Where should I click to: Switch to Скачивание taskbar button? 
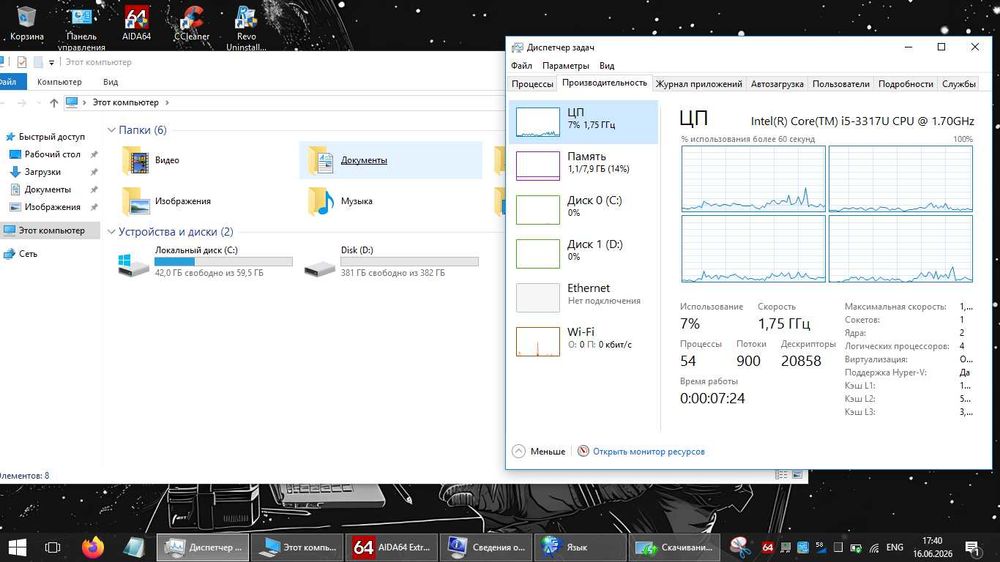(675, 547)
